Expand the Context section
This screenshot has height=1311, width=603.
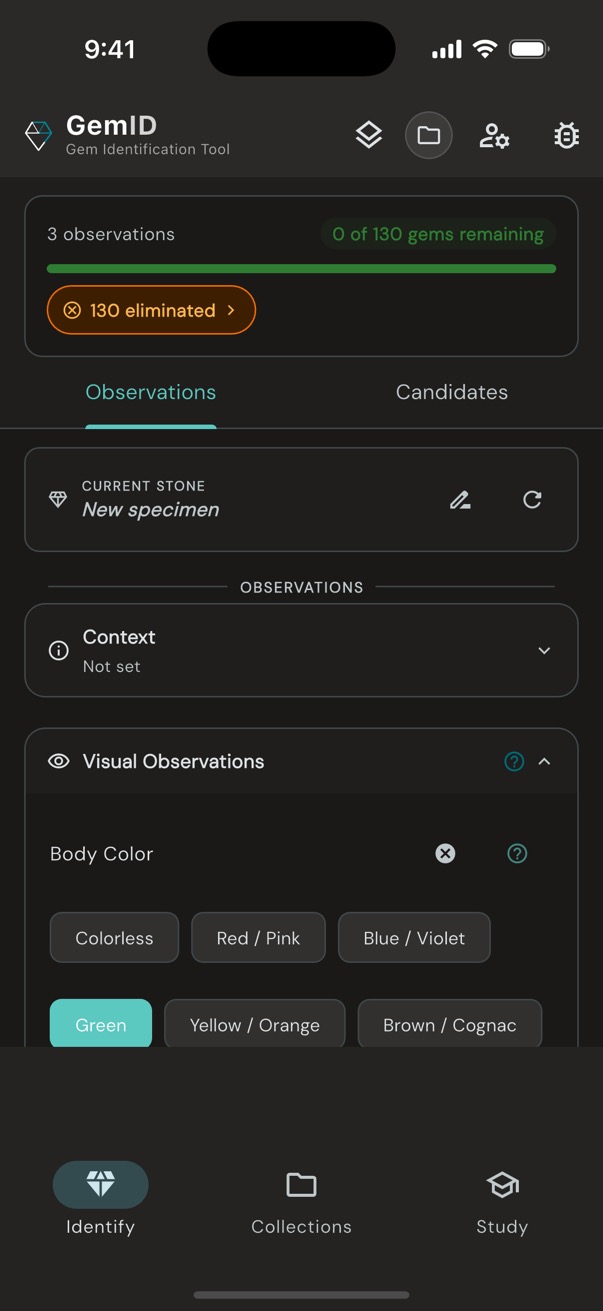click(544, 650)
